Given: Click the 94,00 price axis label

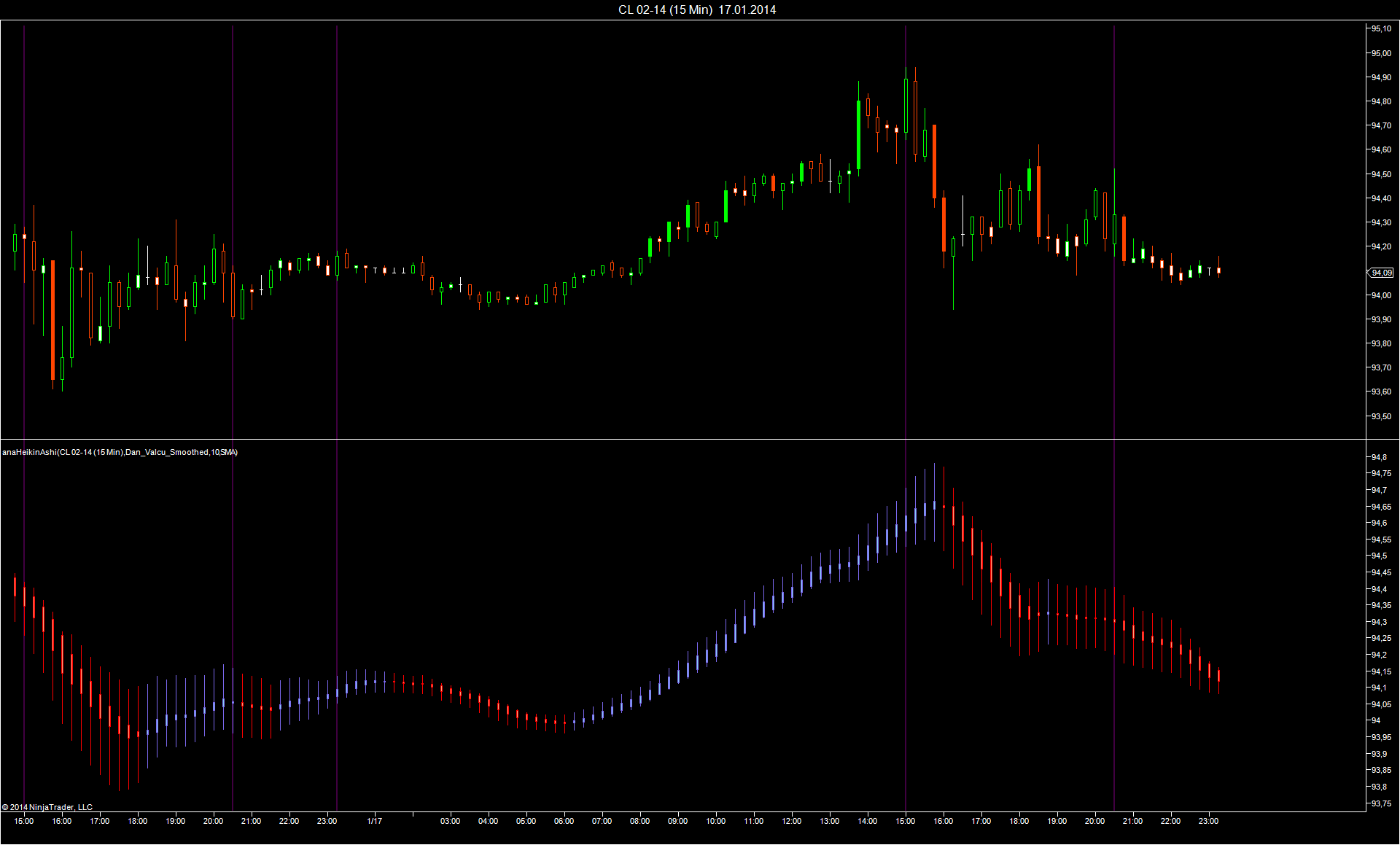Looking at the screenshot, I should click(x=1381, y=295).
